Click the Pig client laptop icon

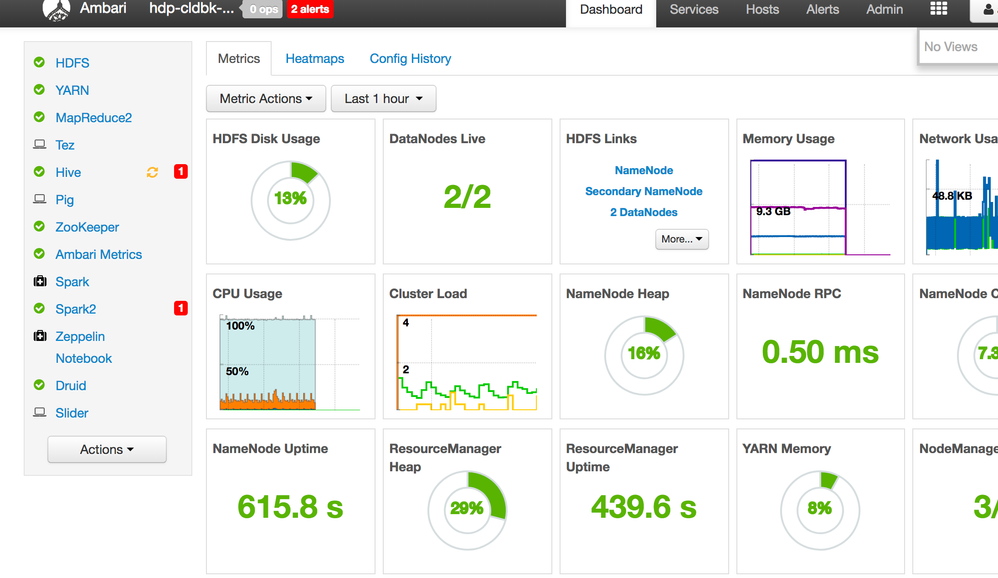pos(39,199)
